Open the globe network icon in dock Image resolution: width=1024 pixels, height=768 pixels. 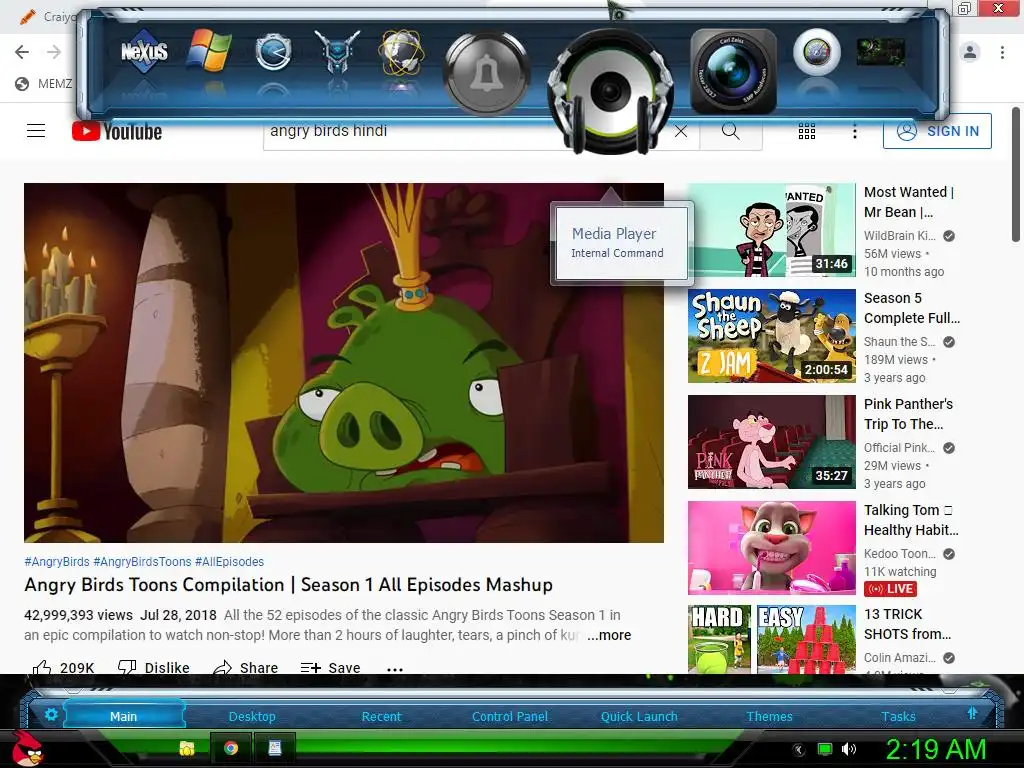click(402, 51)
